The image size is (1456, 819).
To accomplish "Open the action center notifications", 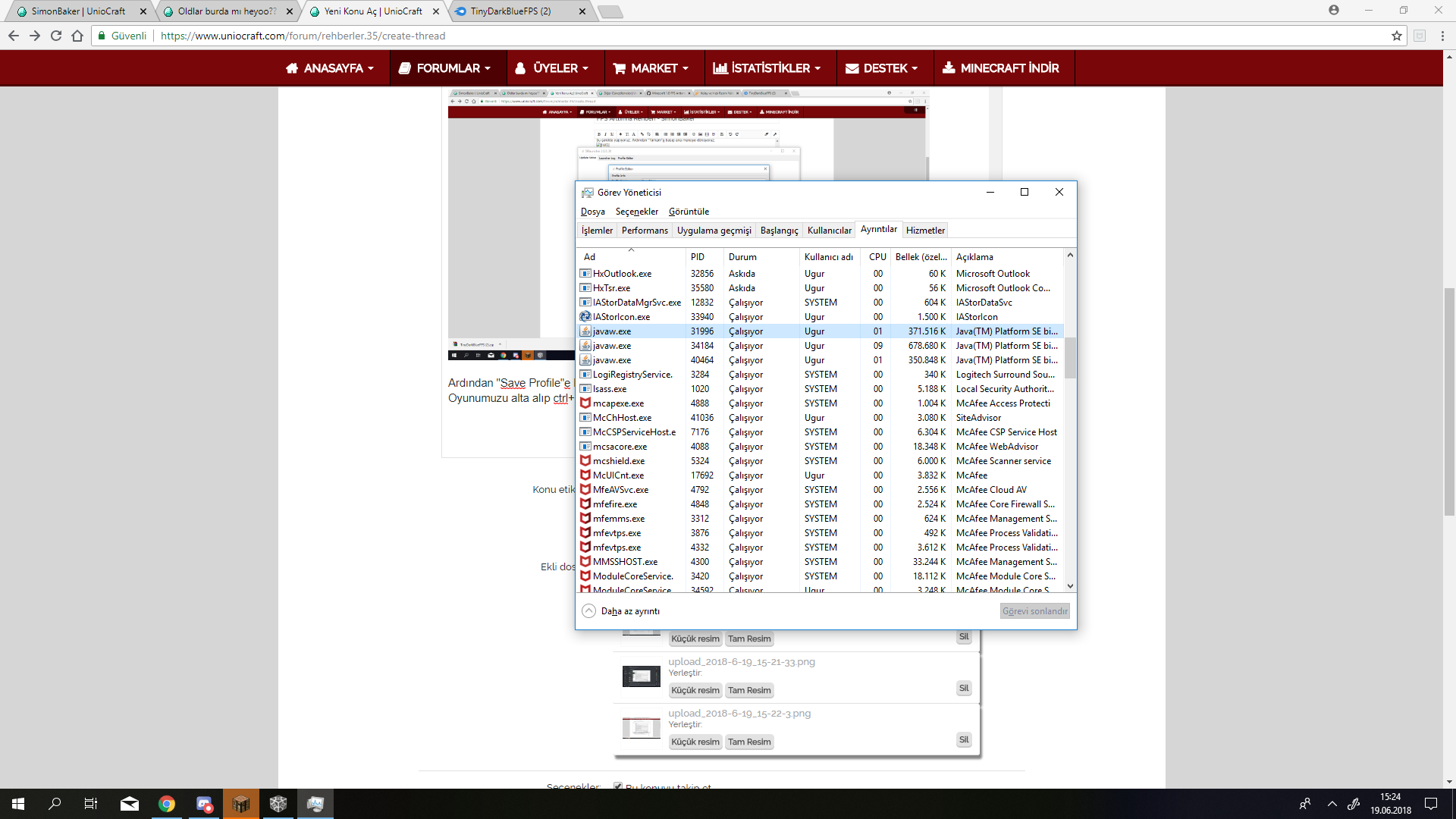I will (1431, 804).
